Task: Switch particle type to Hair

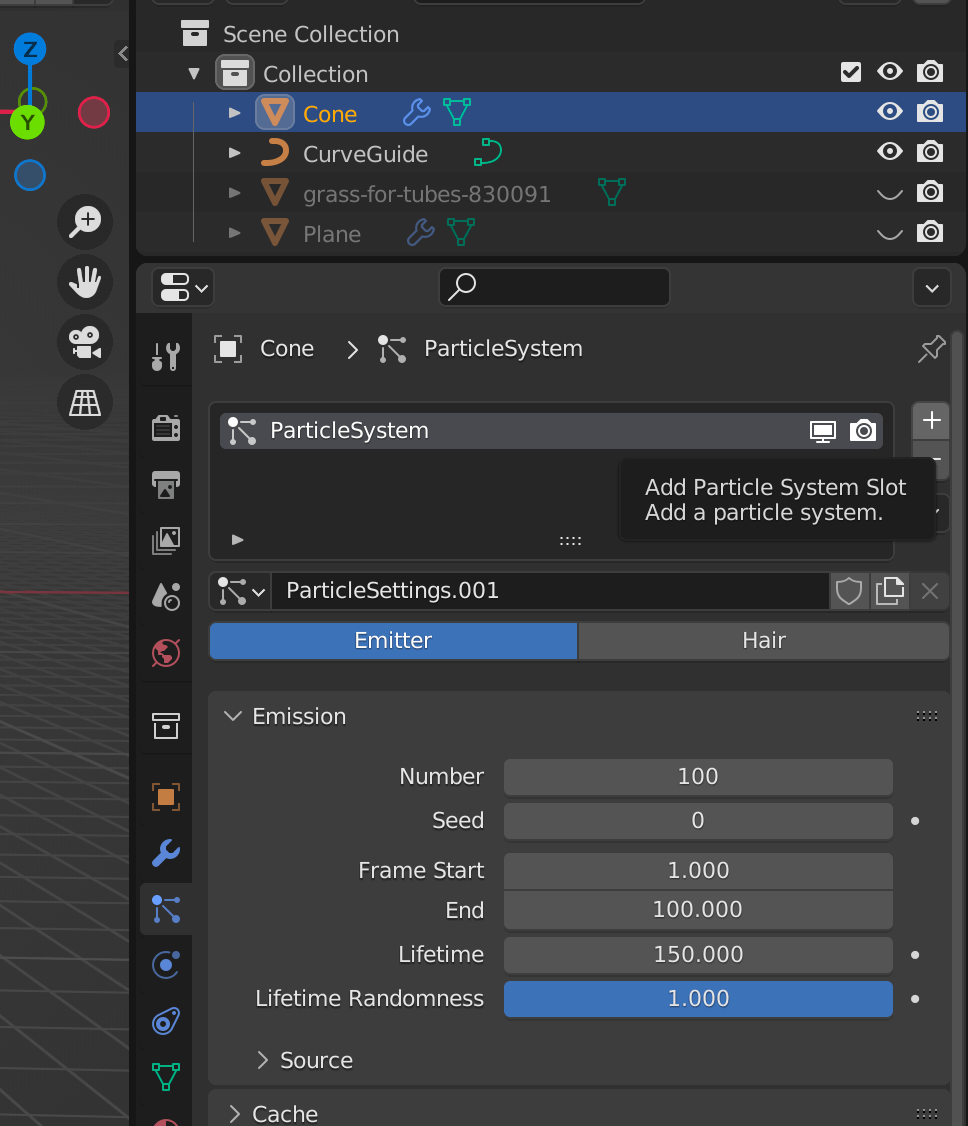Action: [763, 640]
